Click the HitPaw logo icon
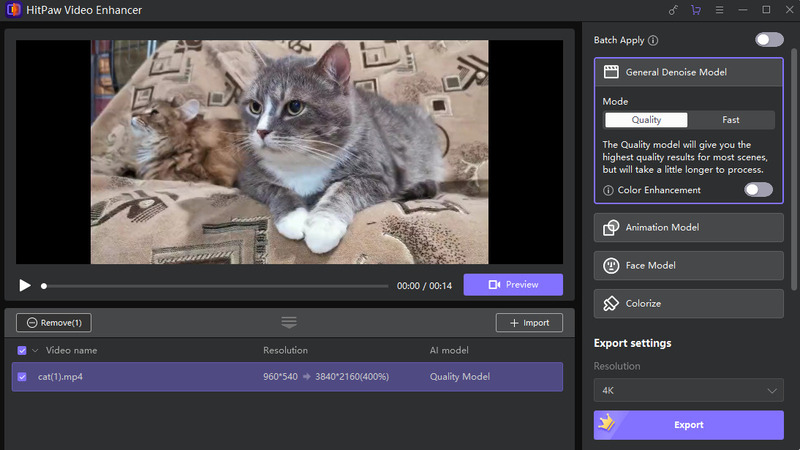800x450 pixels. 14,10
